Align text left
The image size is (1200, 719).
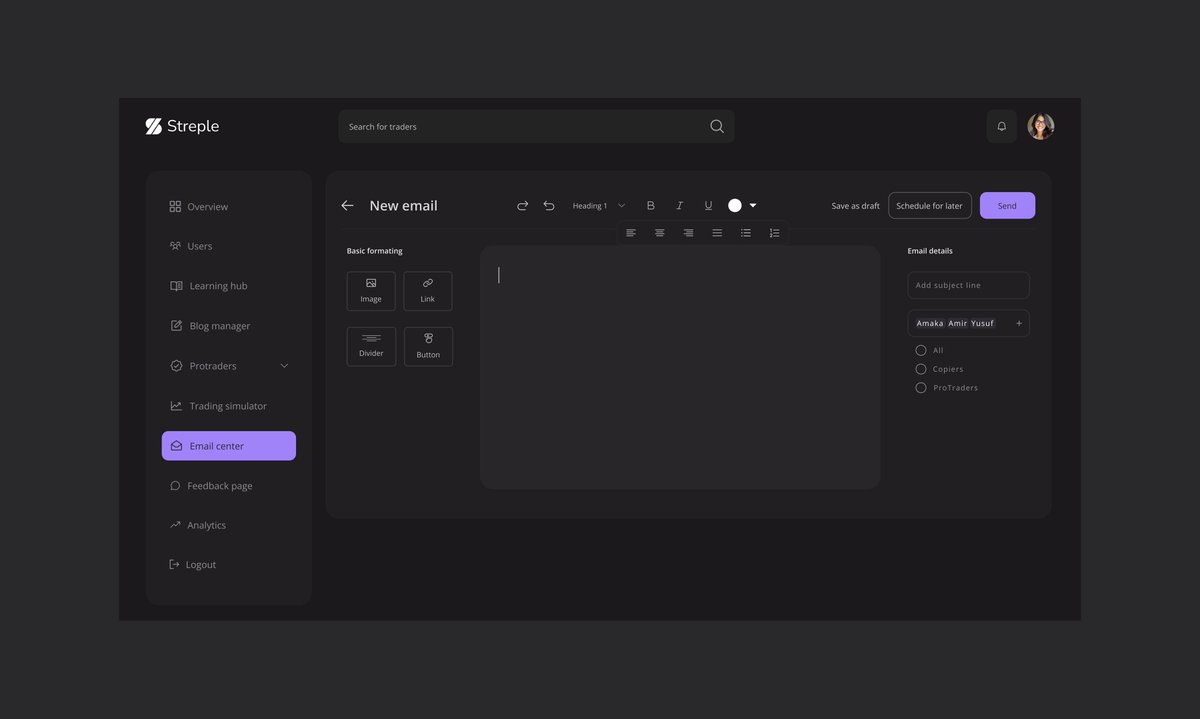[631, 232]
